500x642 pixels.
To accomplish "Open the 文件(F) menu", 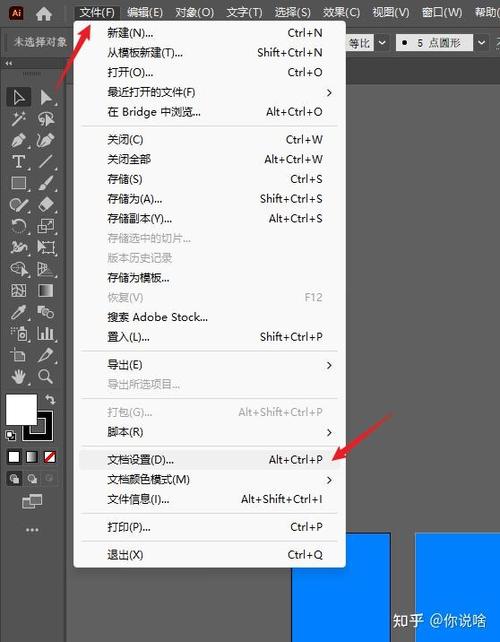I will coord(97,13).
